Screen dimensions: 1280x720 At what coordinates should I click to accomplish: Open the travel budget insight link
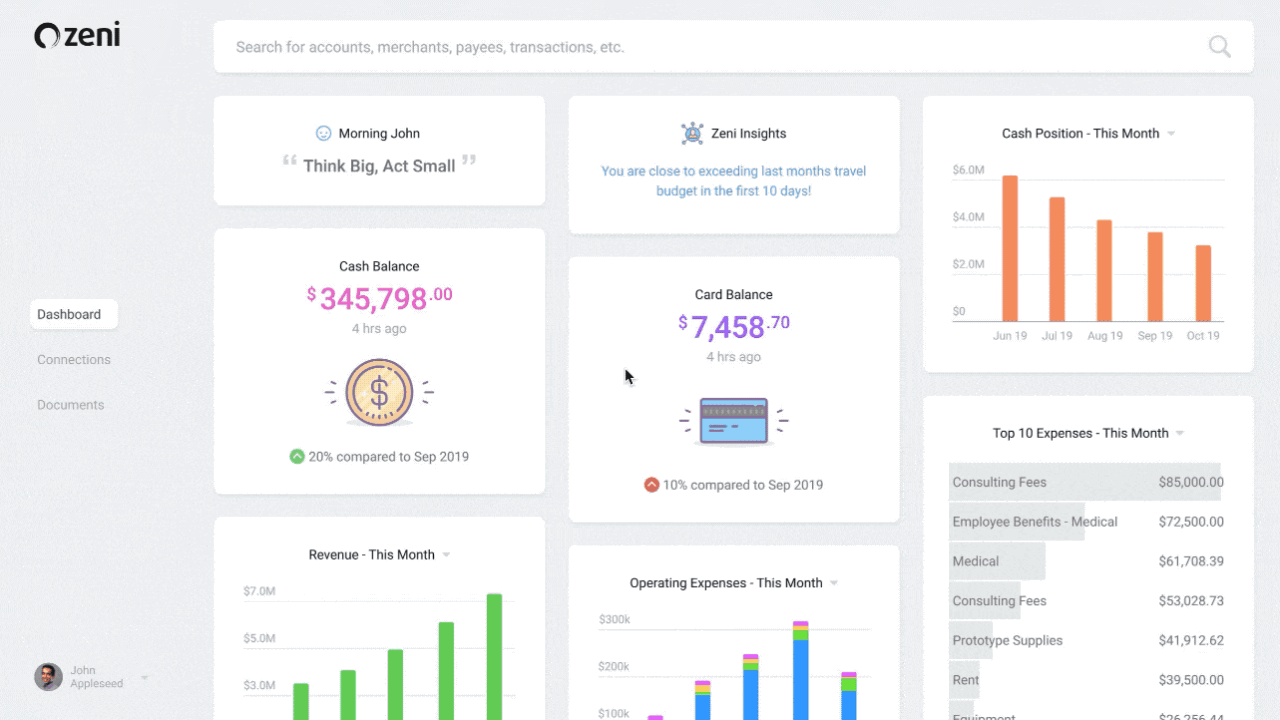734,181
